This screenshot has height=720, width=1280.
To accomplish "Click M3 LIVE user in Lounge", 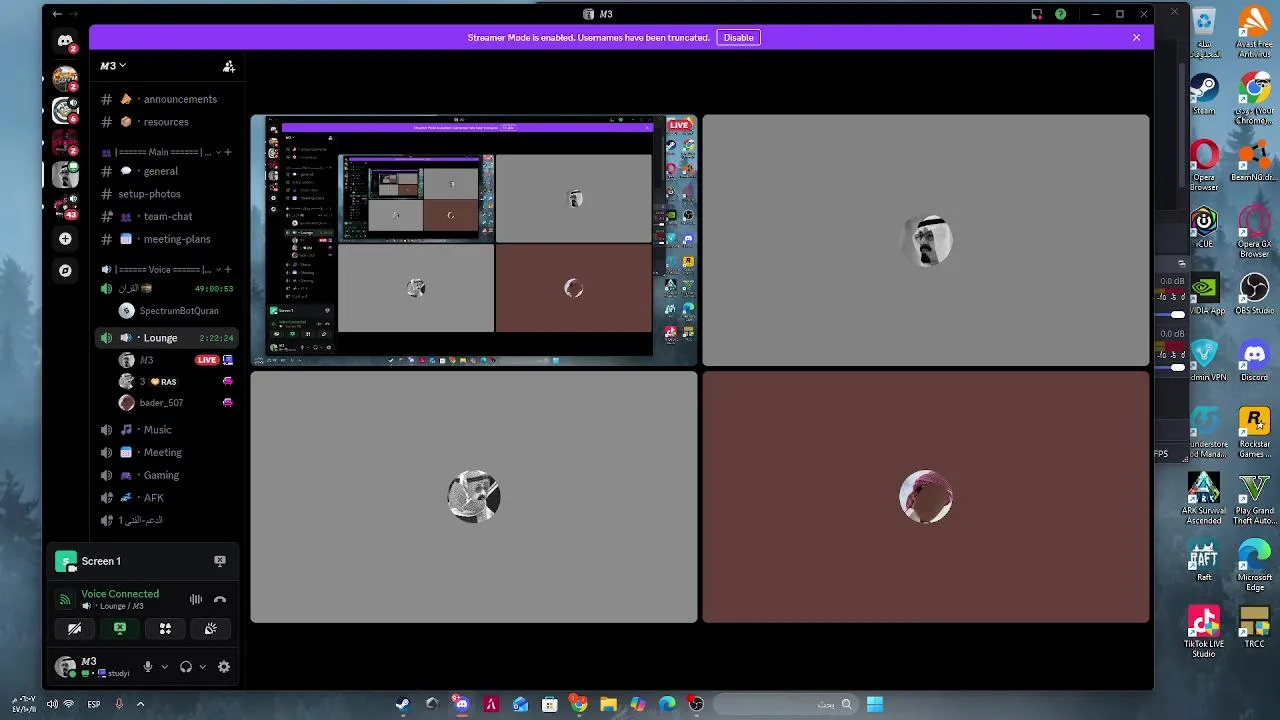I will tap(176, 360).
